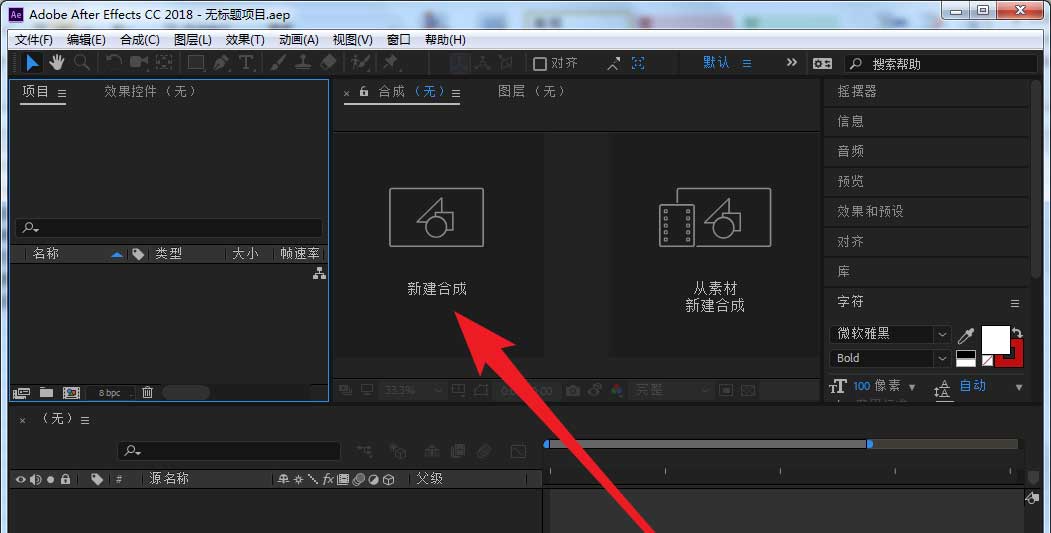Open the 文件(F) menu
Image resolution: width=1051 pixels, height=533 pixels.
(x=34, y=40)
